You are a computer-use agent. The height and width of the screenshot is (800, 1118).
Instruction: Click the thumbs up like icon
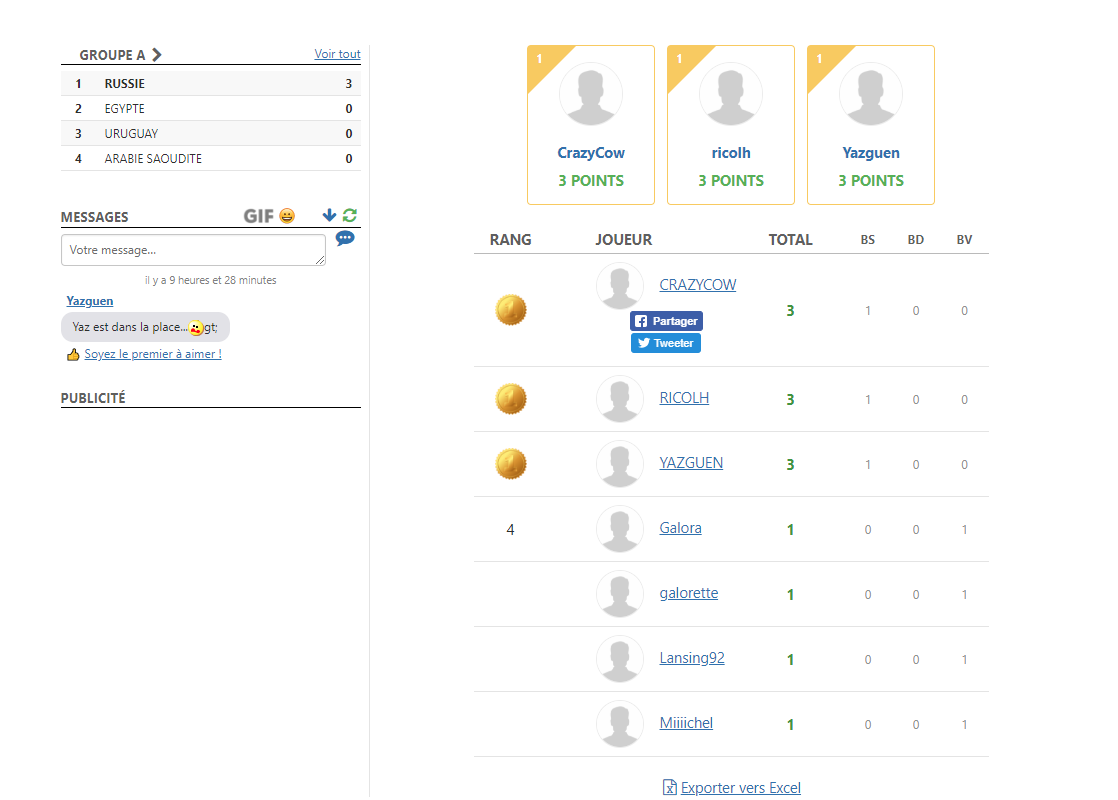pyautogui.click(x=73, y=354)
